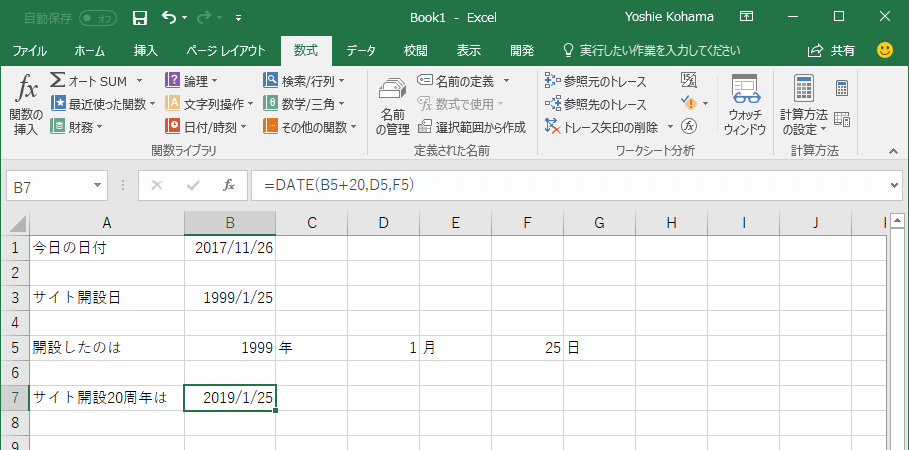Open the Name Box dropdown arrow
The width and height of the screenshot is (909, 450).
click(98, 185)
